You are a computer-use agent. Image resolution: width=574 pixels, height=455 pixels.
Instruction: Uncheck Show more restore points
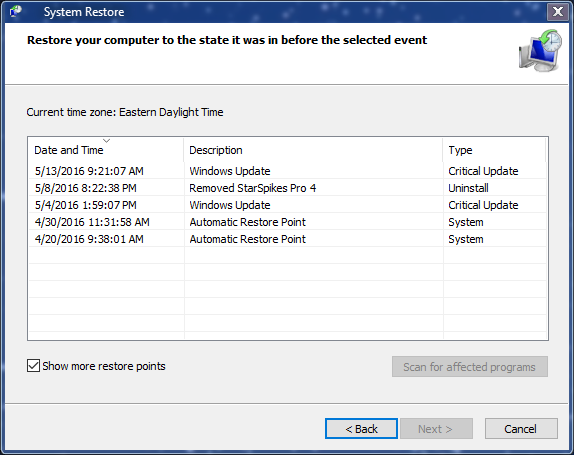pyautogui.click(x=33, y=366)
